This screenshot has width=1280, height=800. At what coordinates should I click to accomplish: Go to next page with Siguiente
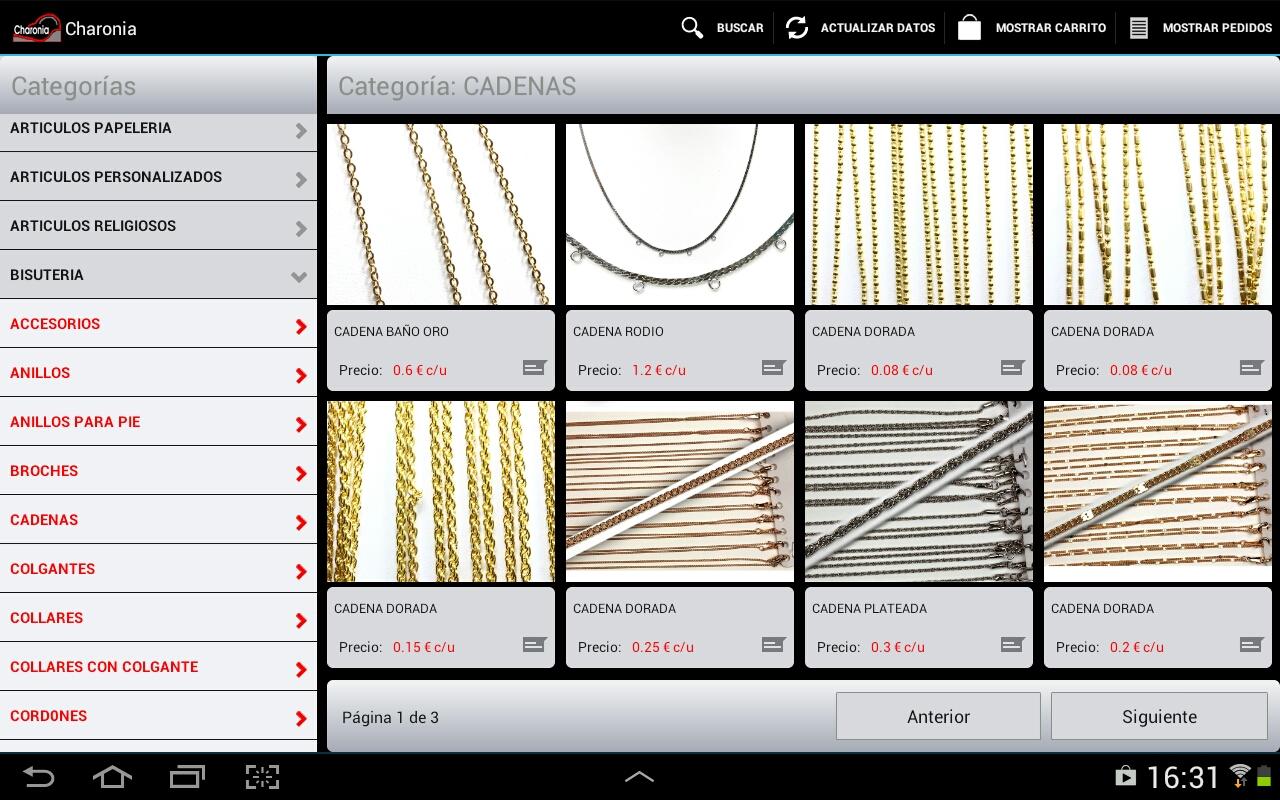1159,716
